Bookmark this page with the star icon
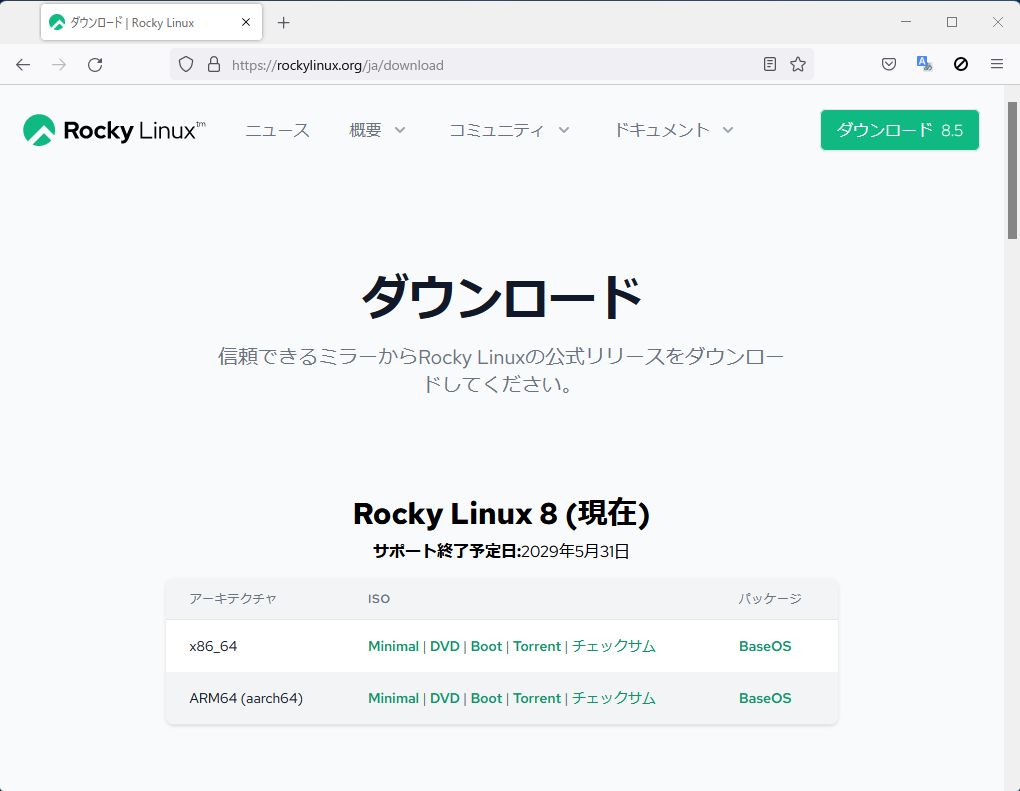This screenshot has width=1020, height=791. click(x=798, y=65)
